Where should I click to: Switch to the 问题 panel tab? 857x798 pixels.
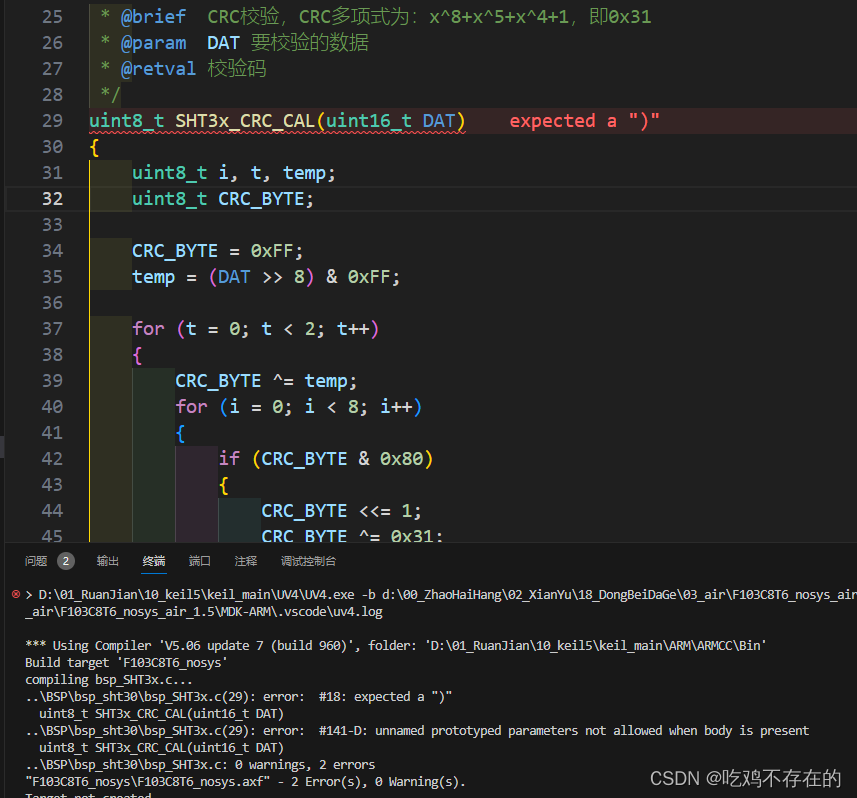coord(38,560)
